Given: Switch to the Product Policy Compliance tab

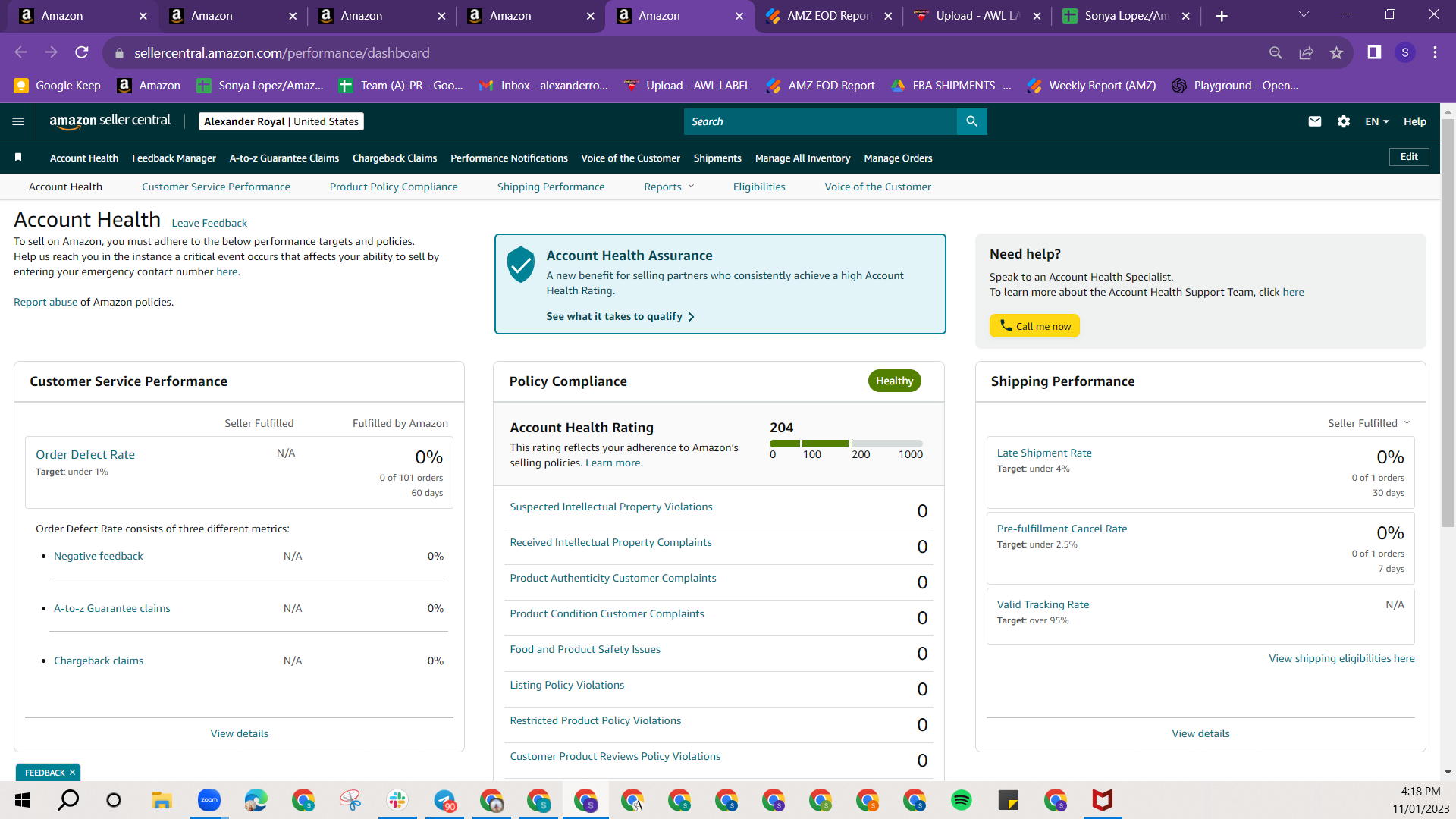Looking at the screenshot, I should (x=394, y=187).
